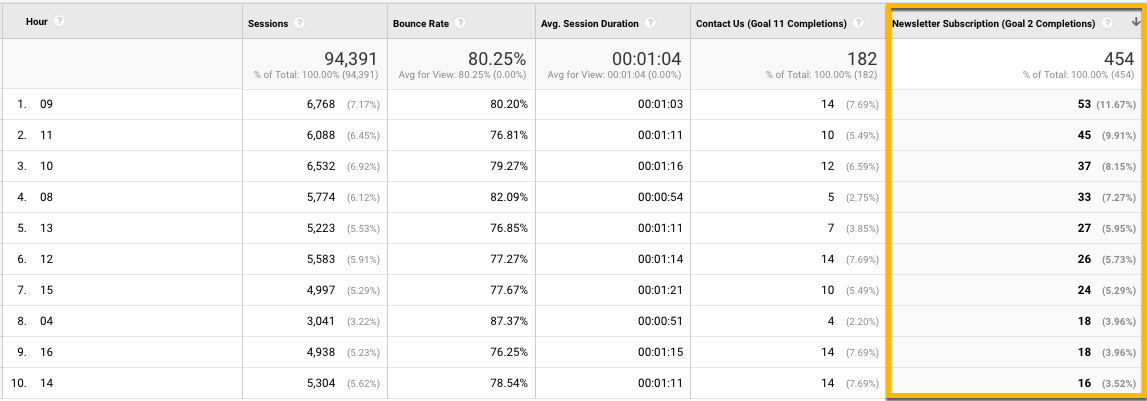Sort by Avg. Session Duration header
The height and width of the screenshot is (401, 1147).
click(x=590, y=23)
